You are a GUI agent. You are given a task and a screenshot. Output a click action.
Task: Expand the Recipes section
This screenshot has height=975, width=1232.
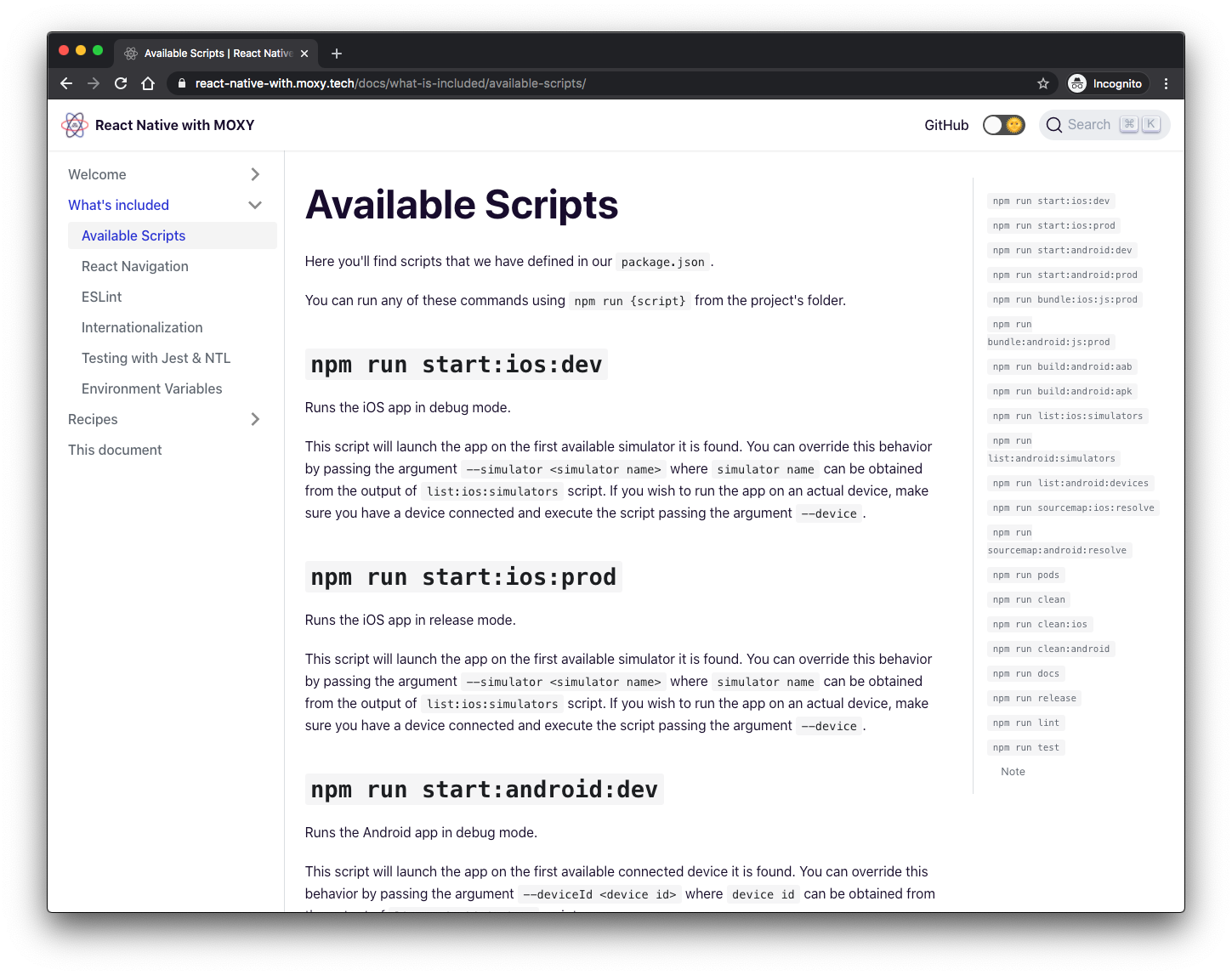click(x=254, y=419)
